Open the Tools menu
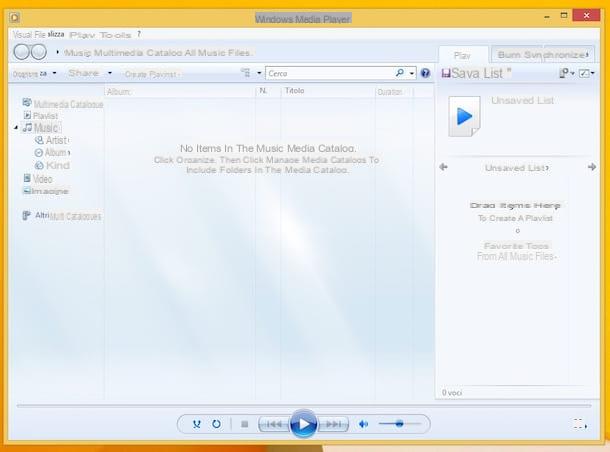This screenshot has height=452, width=610. (115, 35)
